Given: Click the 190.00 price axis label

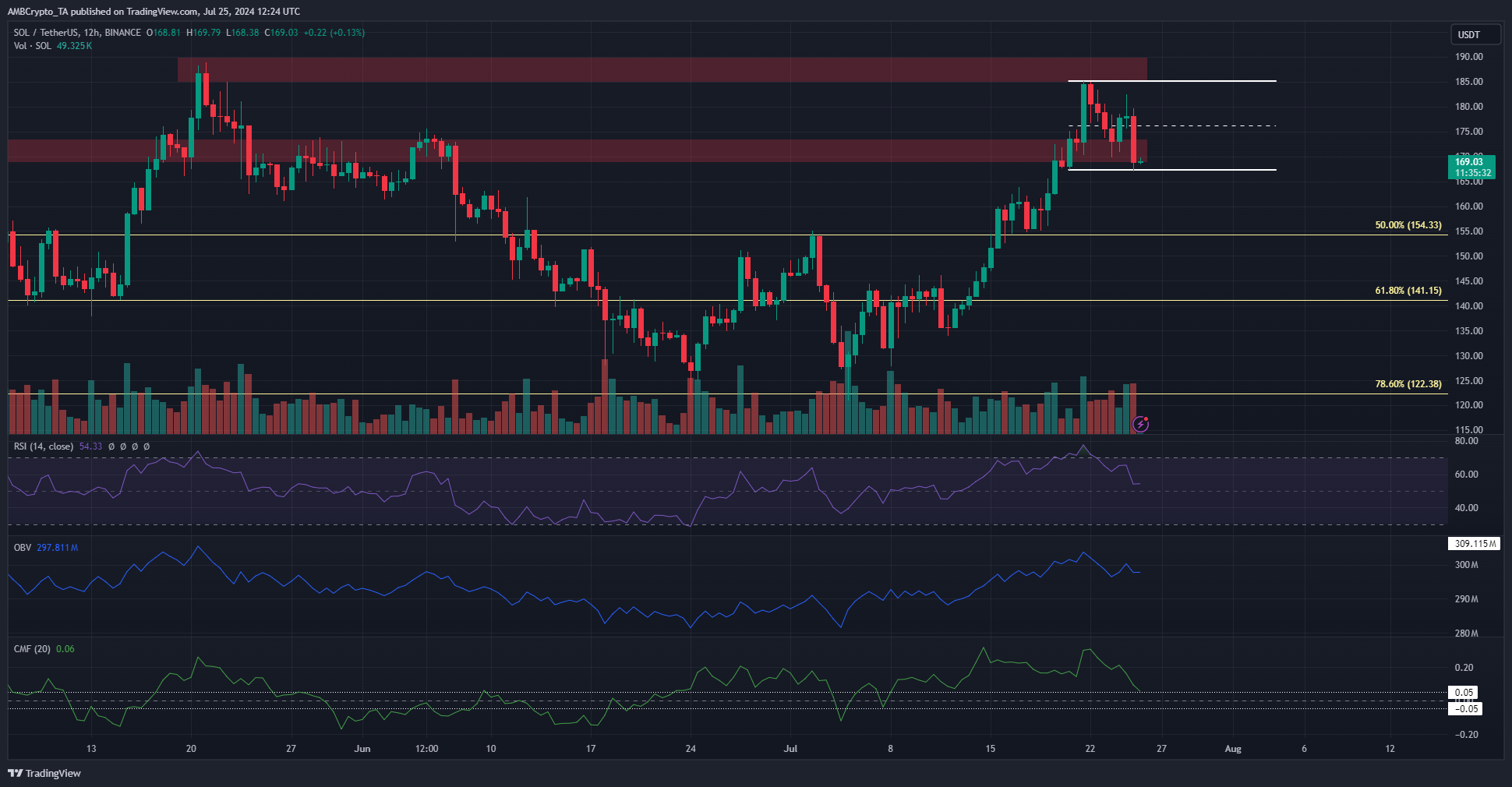Looking at the screenshot, I should tap(1469, 57).
